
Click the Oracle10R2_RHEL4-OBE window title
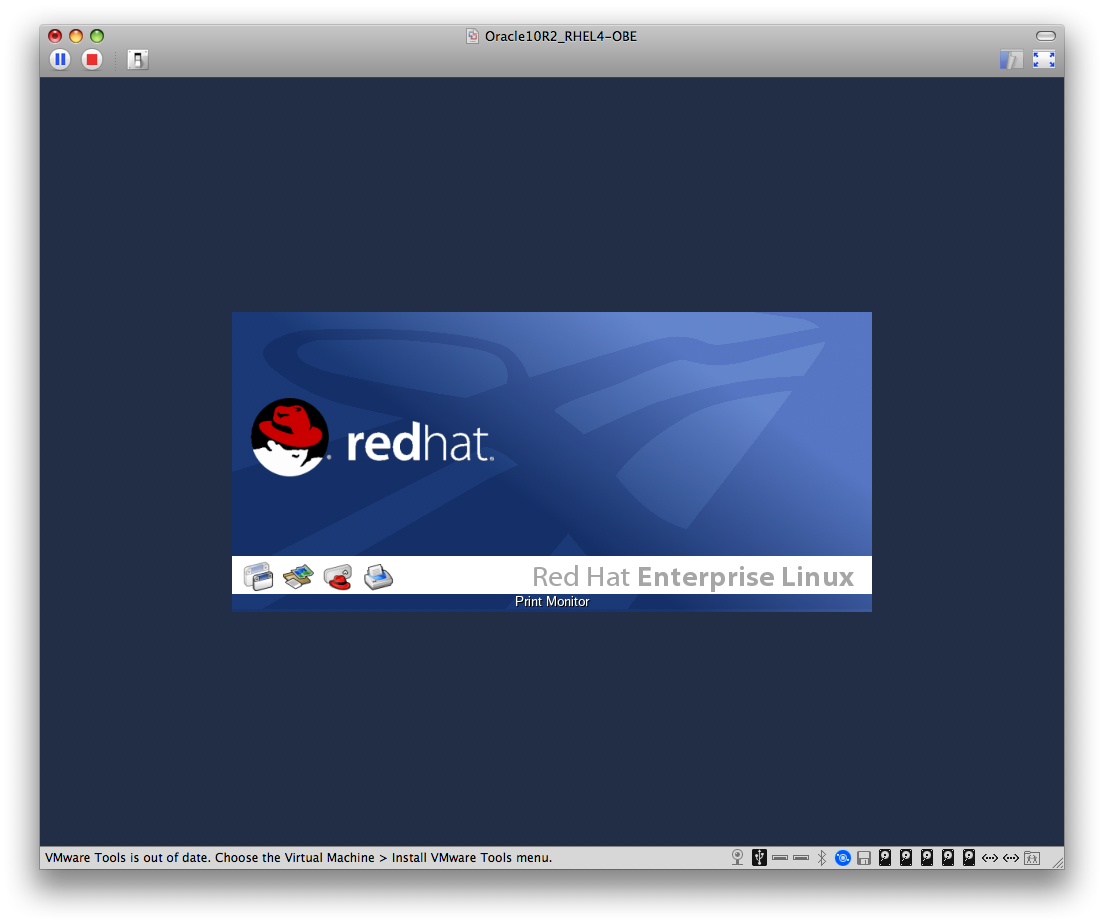[560, 36]
